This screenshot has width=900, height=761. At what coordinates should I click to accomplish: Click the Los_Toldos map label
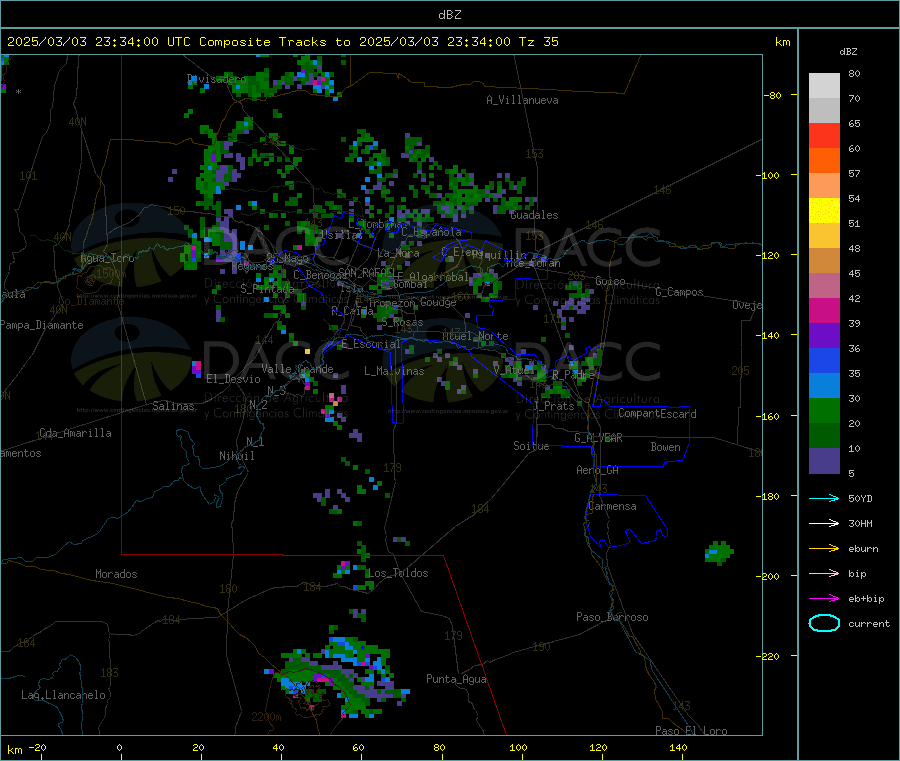398,573
